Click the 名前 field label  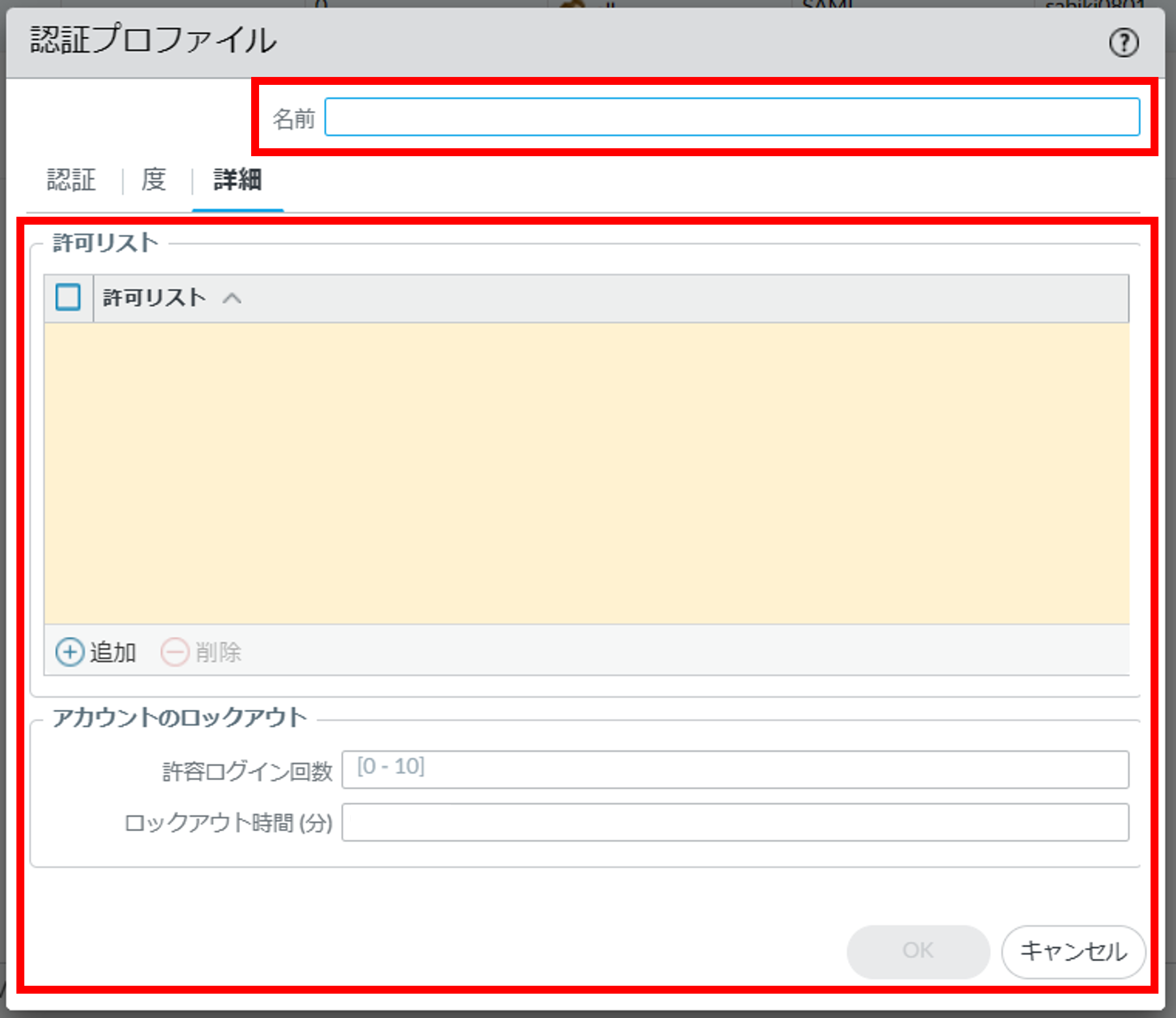(x=294, y=119)
